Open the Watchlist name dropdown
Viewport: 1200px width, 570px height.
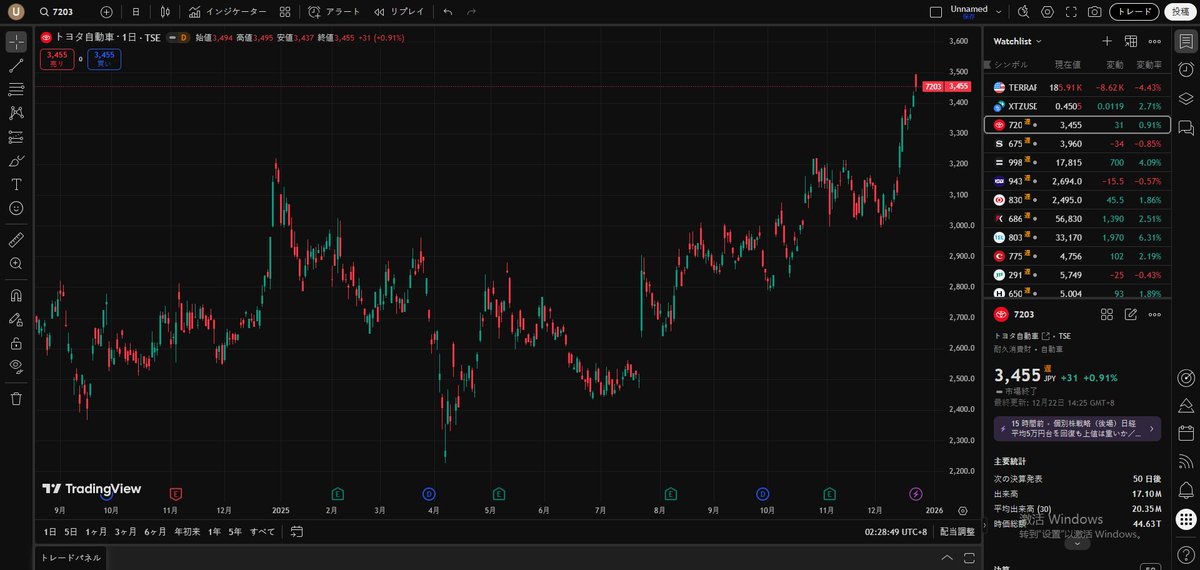click(x=1017, y=41)
